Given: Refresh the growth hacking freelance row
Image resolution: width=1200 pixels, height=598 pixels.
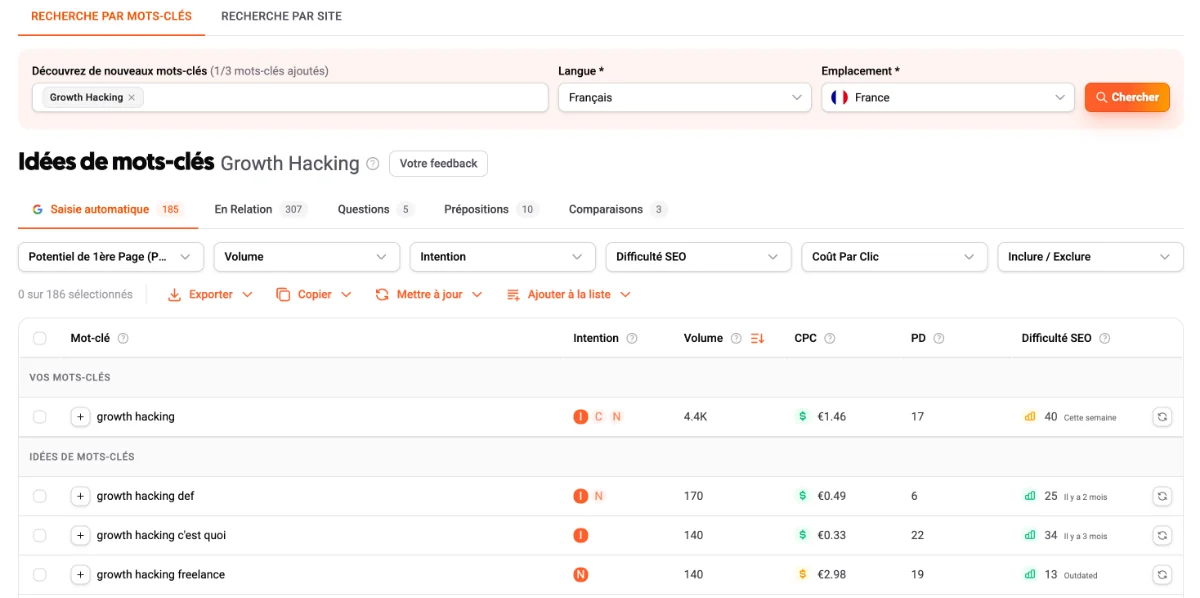Looking at the screenshot, I should click(1162, 575).
